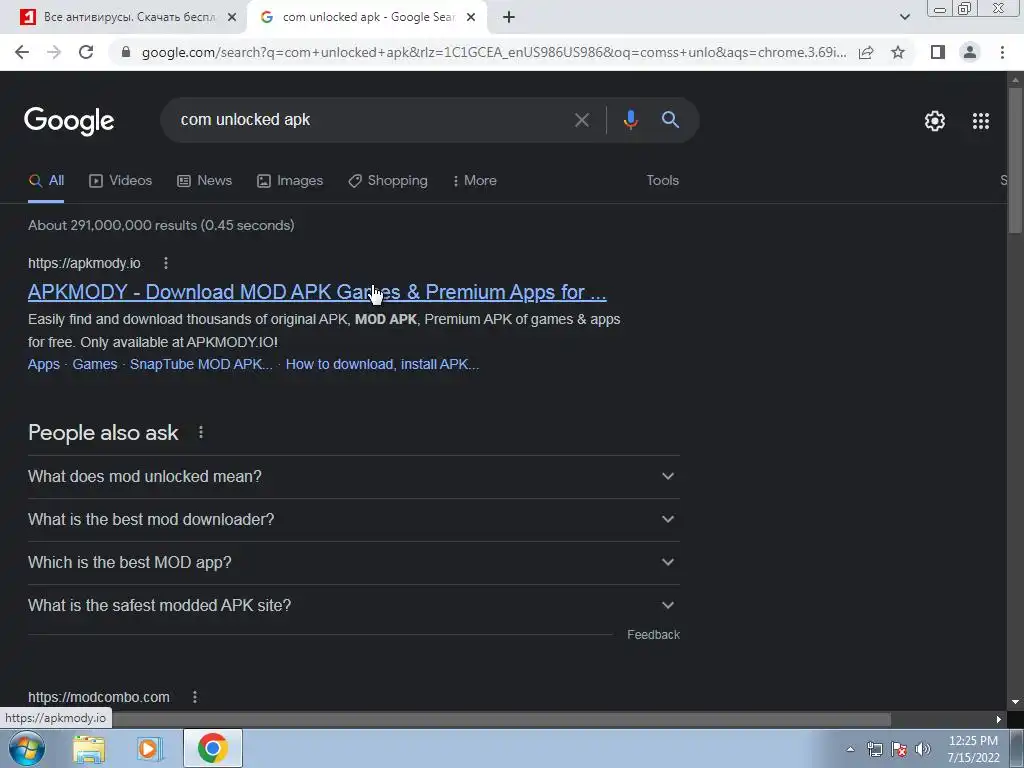Open the volume speaker tray icon
Viewport: 1024px width, 768px height.
tap(923, 749)
